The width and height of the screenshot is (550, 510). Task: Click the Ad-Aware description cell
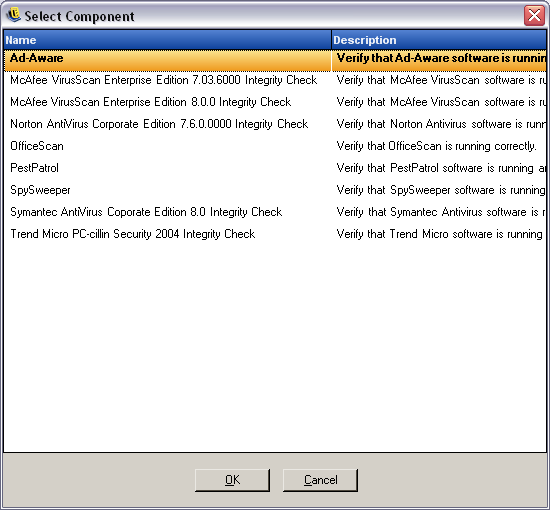[439, 61]
